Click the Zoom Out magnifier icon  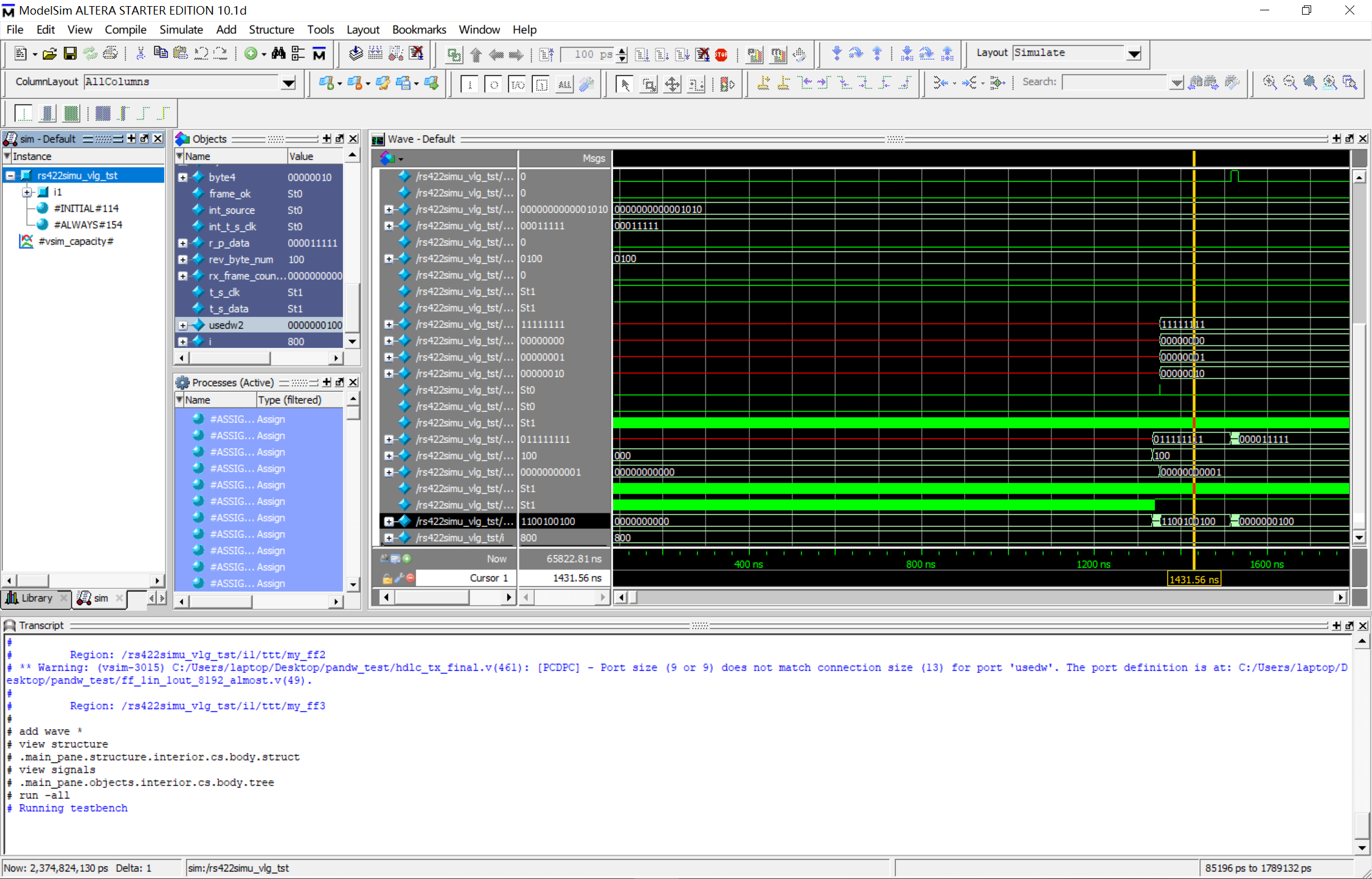1289,83
